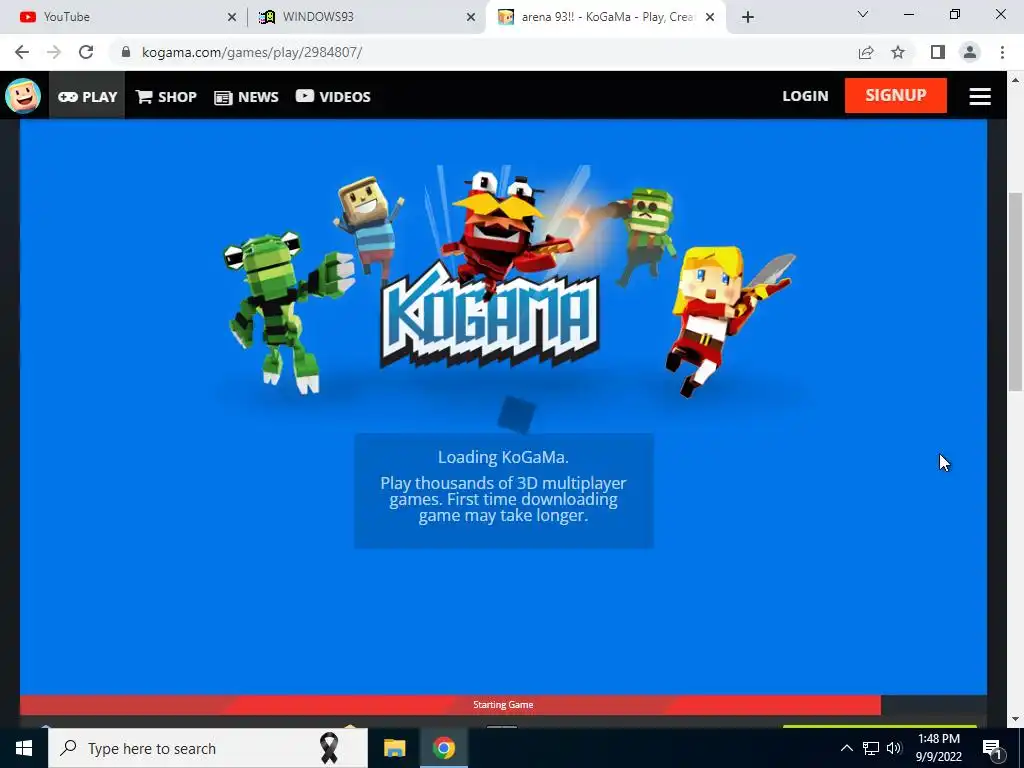Click the Starting Game progress bar
Image resolution: width=1024 pixels, height=768 pixels.
[503, 705]
